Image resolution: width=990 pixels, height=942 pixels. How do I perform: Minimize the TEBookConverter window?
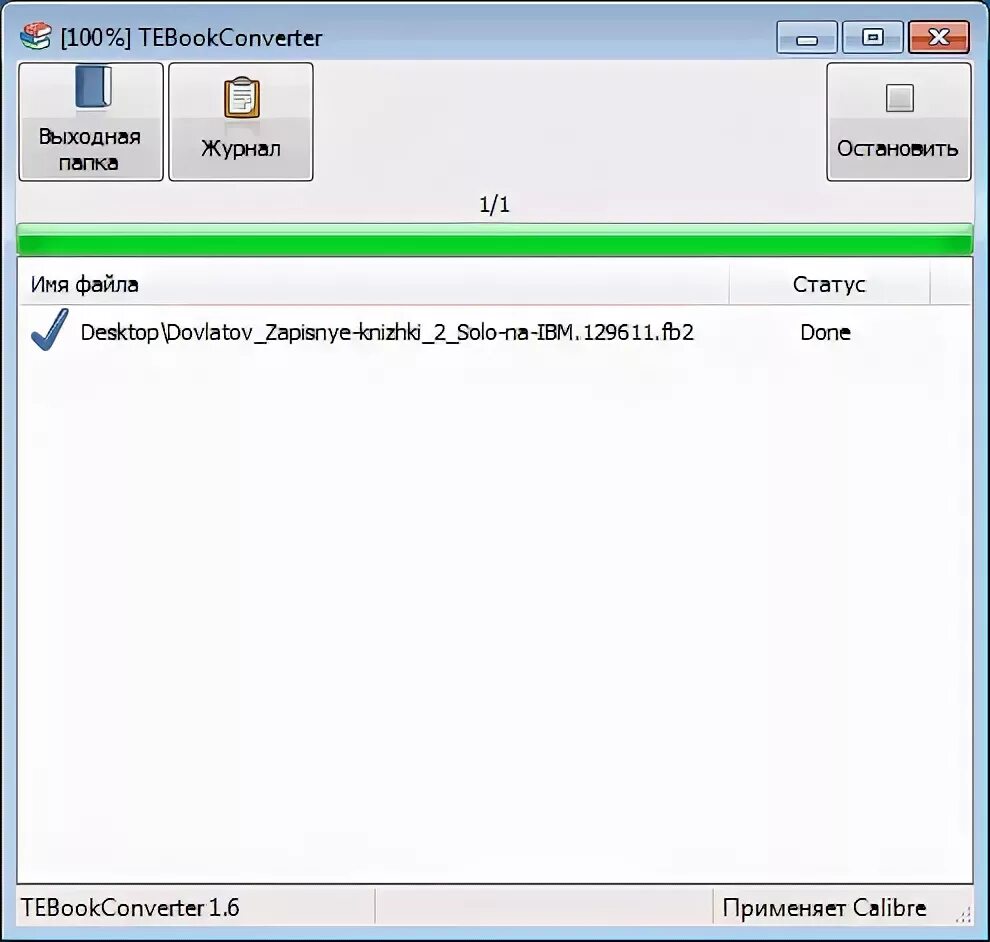[x=807, y=37]
